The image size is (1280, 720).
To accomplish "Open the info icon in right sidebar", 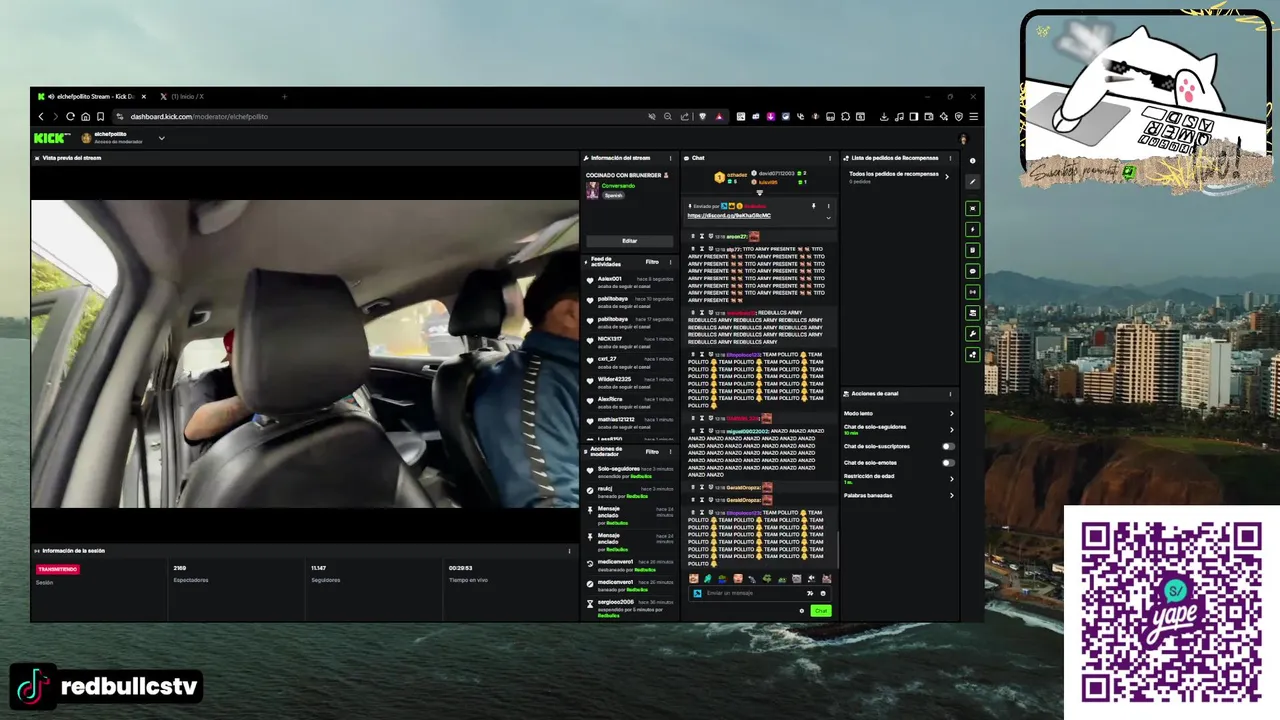I will pos(972,160).
